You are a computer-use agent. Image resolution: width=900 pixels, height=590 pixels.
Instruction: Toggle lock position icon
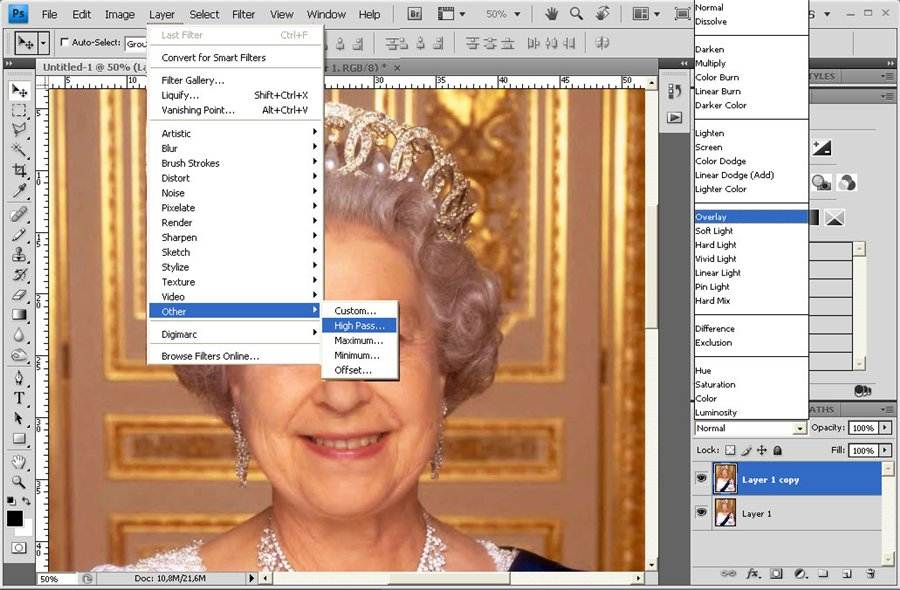pos(762,450)
